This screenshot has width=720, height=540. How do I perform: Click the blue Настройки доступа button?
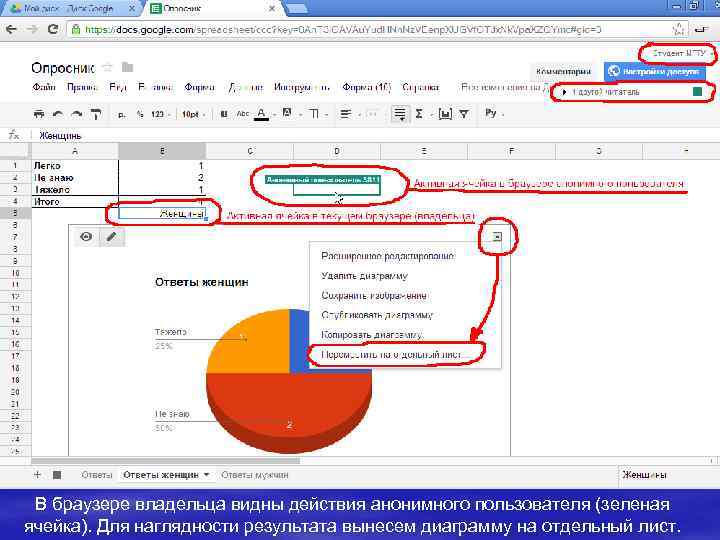654,72
